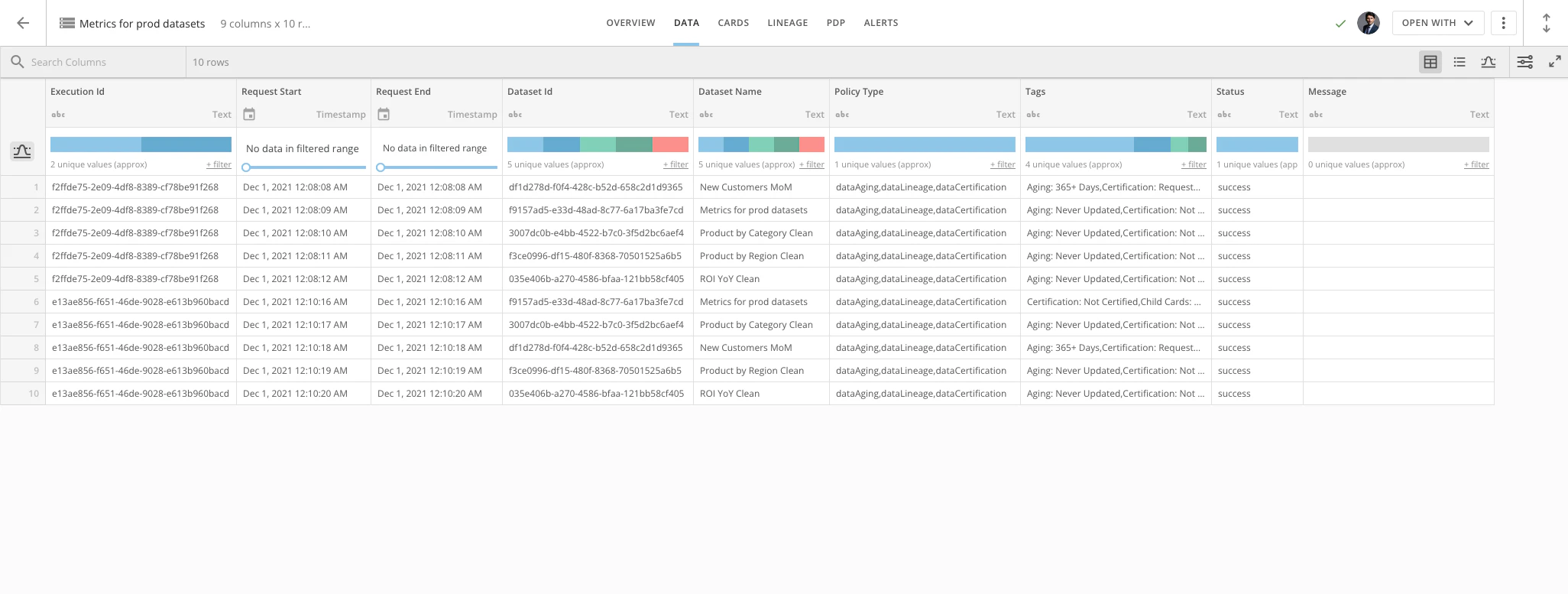Open the ALERTS tab

pyautogui.click(x=880, y=23)
